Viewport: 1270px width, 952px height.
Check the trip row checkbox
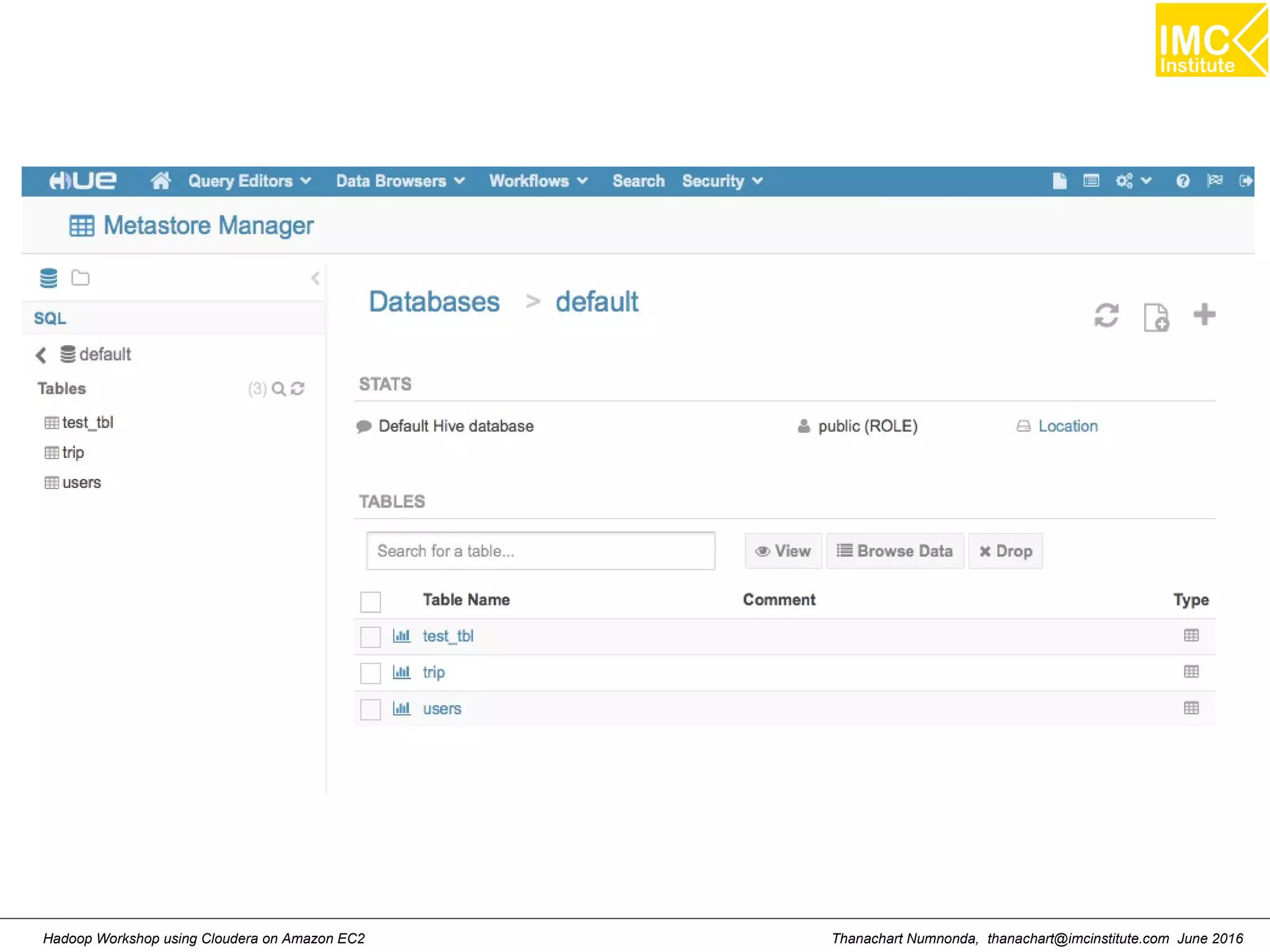(371, 673)
